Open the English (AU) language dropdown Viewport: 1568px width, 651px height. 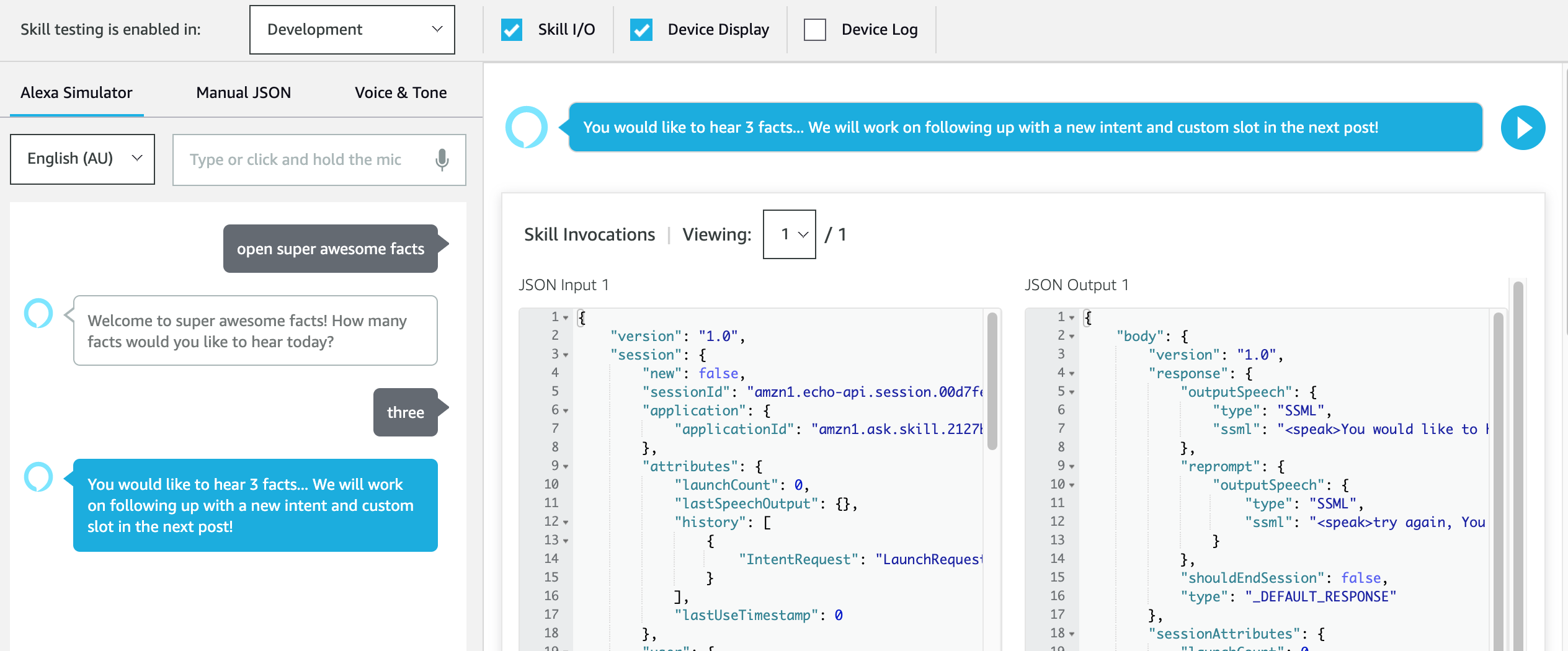coord(82,159)
